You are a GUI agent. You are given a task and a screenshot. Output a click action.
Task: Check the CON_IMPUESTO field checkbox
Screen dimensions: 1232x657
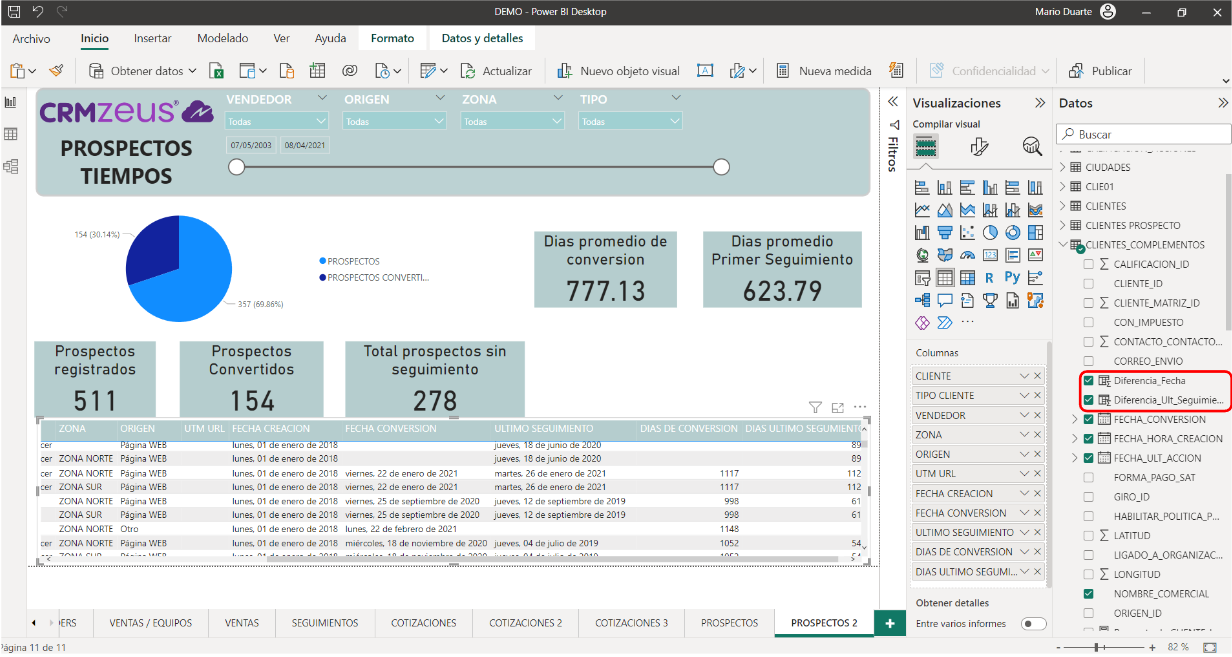[1088, 322]
